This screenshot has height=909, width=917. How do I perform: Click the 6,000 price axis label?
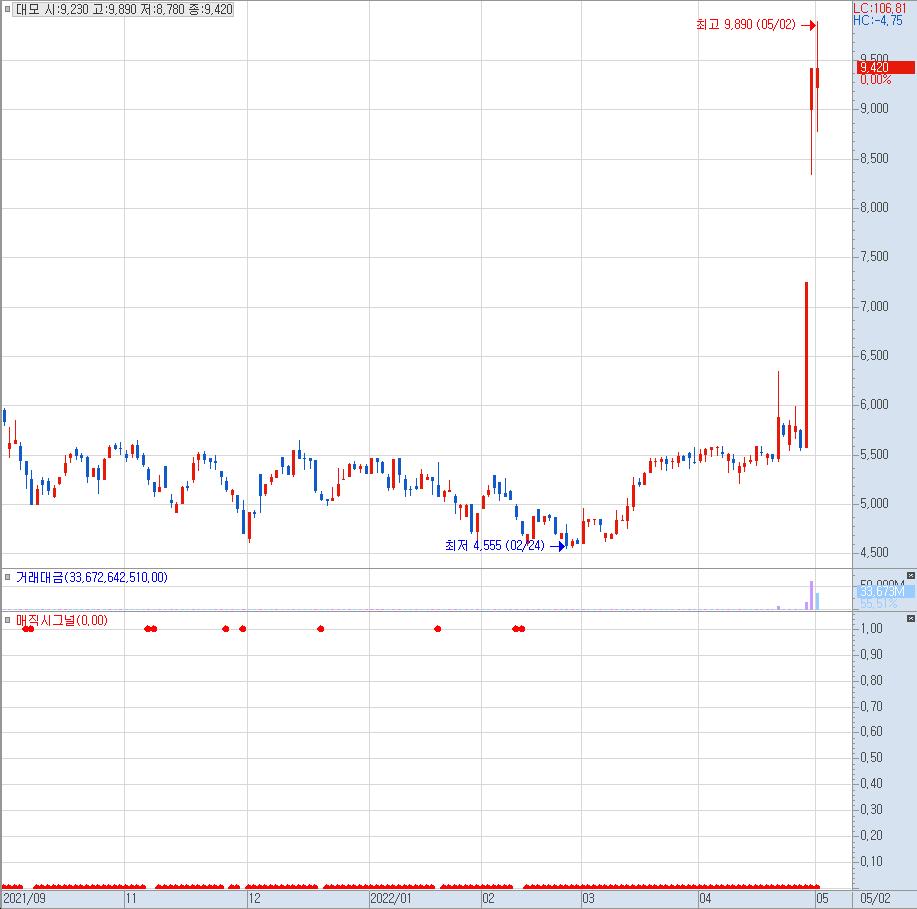point(874,404)
